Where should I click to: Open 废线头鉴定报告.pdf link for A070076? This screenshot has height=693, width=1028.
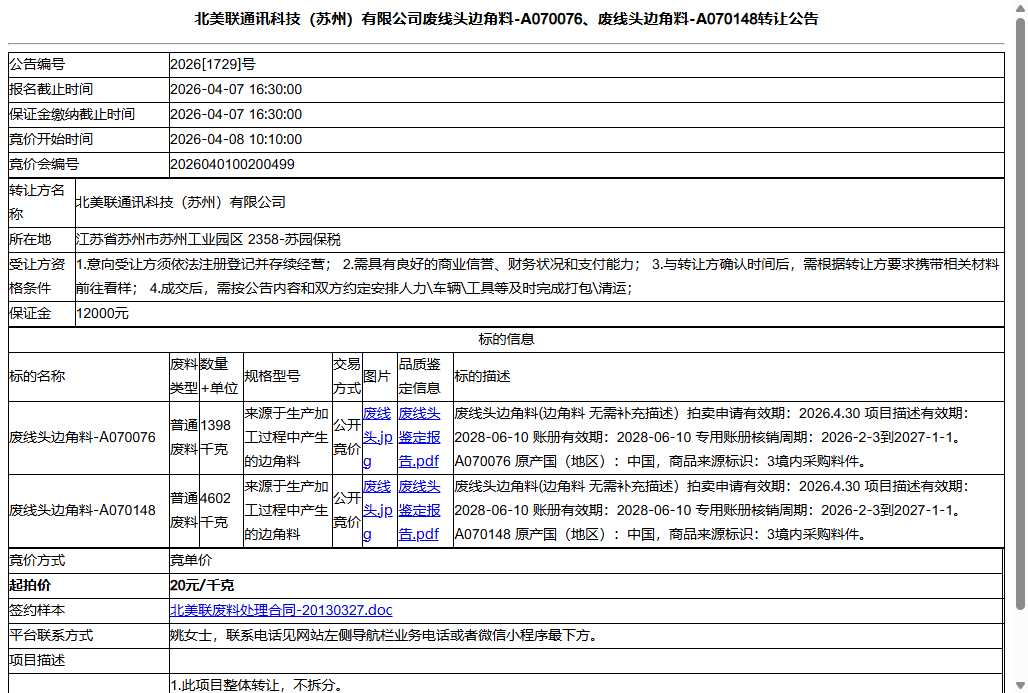(x=419, y=437)
